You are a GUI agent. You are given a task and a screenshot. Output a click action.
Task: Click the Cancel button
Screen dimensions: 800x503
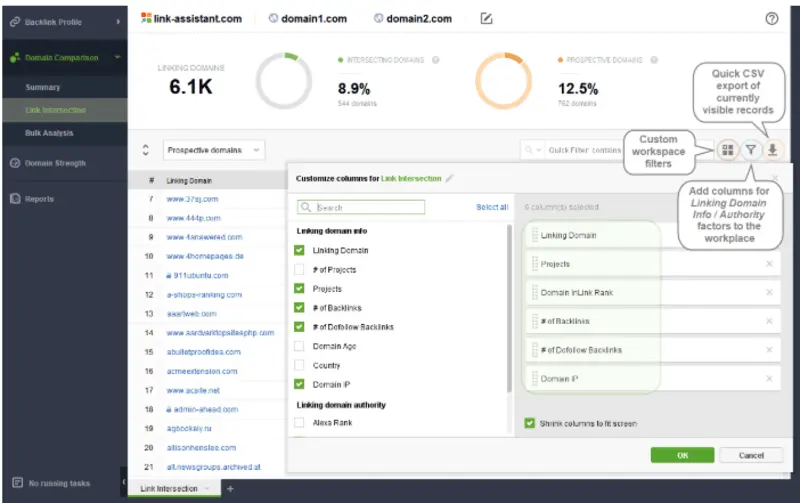coord(751,455)
